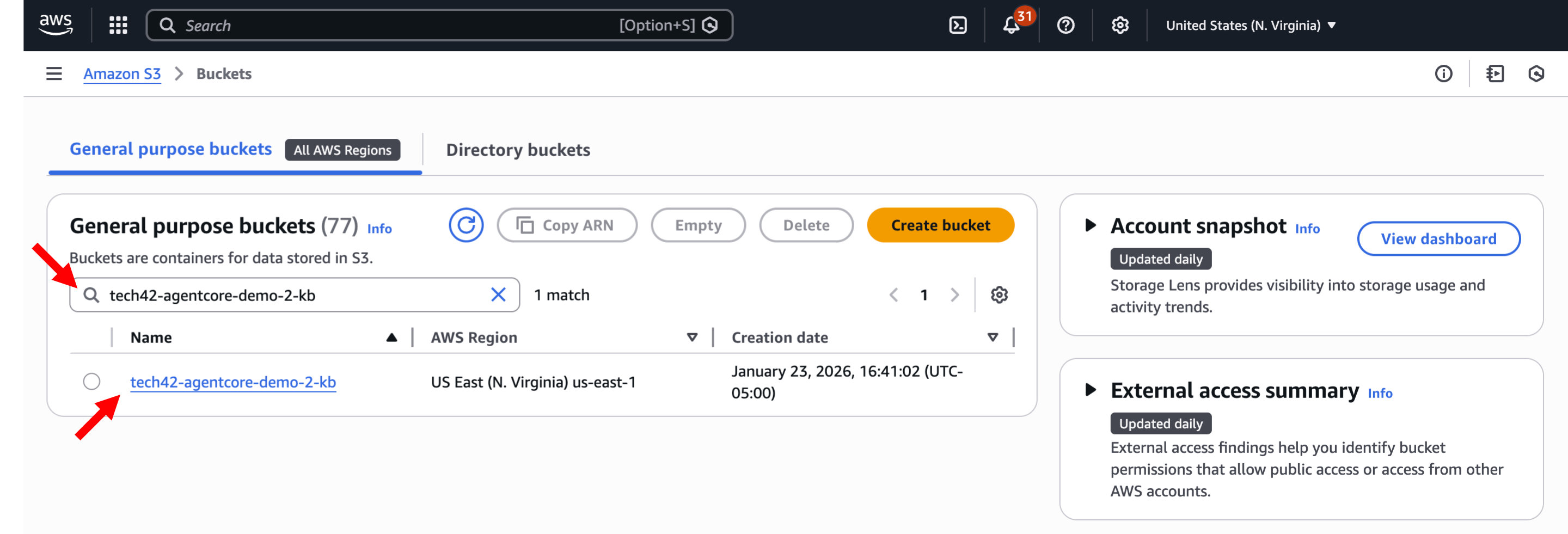This screenshot has height=534, width=1568.
Task: Click the Buckets breadcrumb text
Action: (223, 73)
